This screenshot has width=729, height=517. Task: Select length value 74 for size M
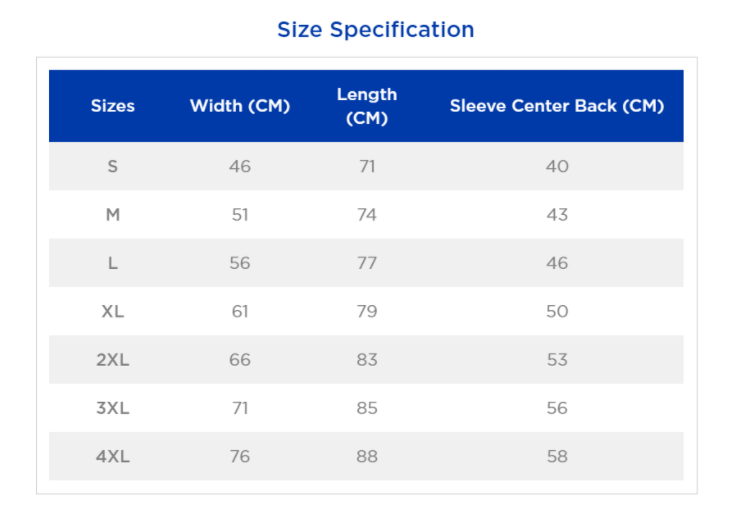point(367,215)
